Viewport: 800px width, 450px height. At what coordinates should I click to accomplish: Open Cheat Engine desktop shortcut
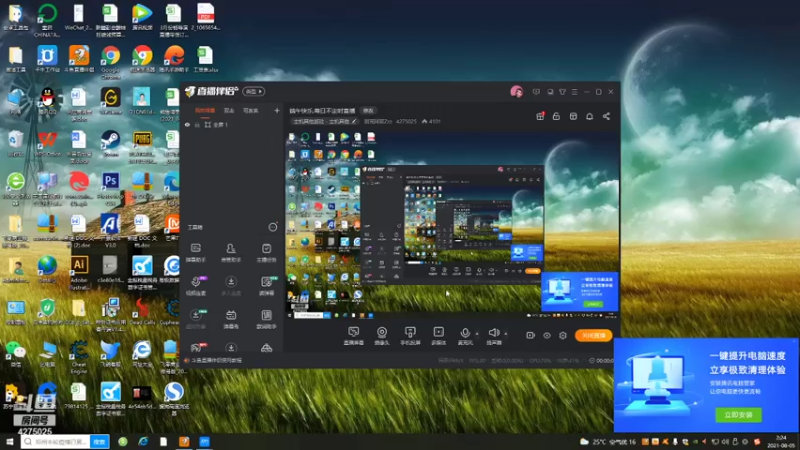(x=79, y=357)
